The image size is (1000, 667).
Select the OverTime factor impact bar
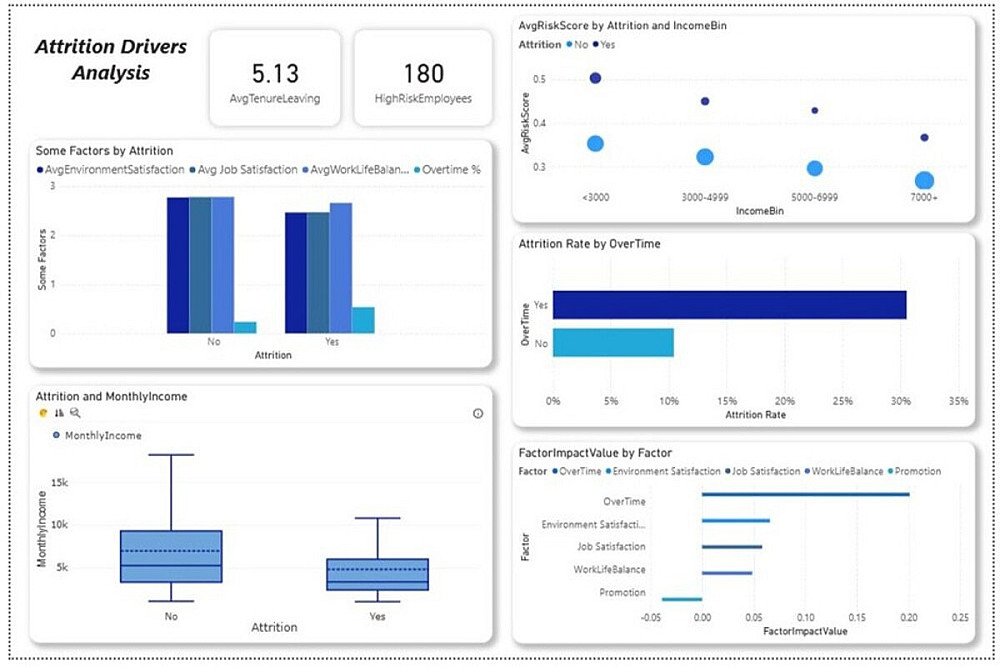point(805,494)
